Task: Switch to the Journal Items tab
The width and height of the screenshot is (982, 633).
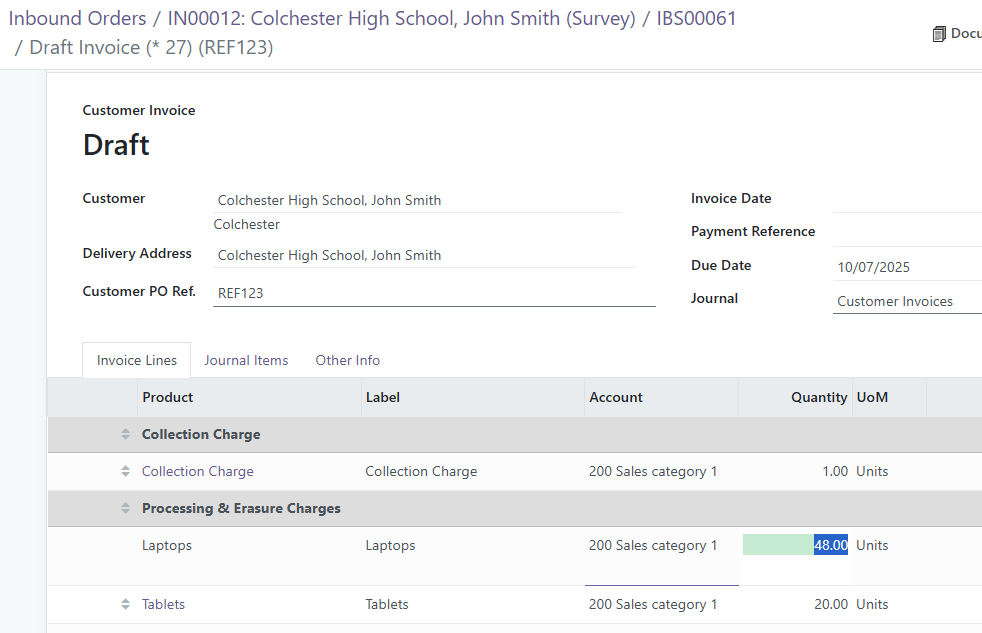Action: click(x=246, y=360)
